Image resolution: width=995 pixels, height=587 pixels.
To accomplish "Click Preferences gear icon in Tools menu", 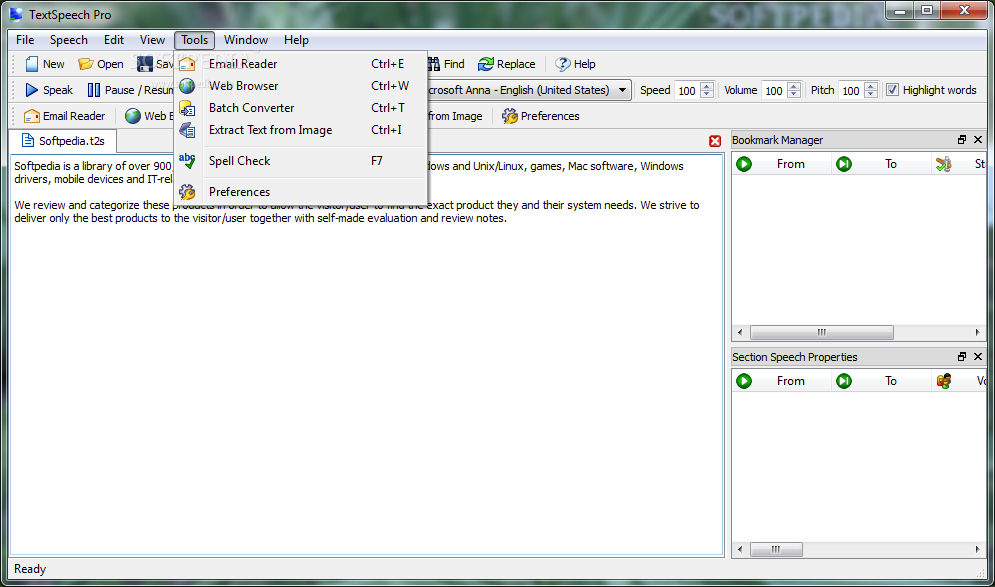I will click(187, 192).
